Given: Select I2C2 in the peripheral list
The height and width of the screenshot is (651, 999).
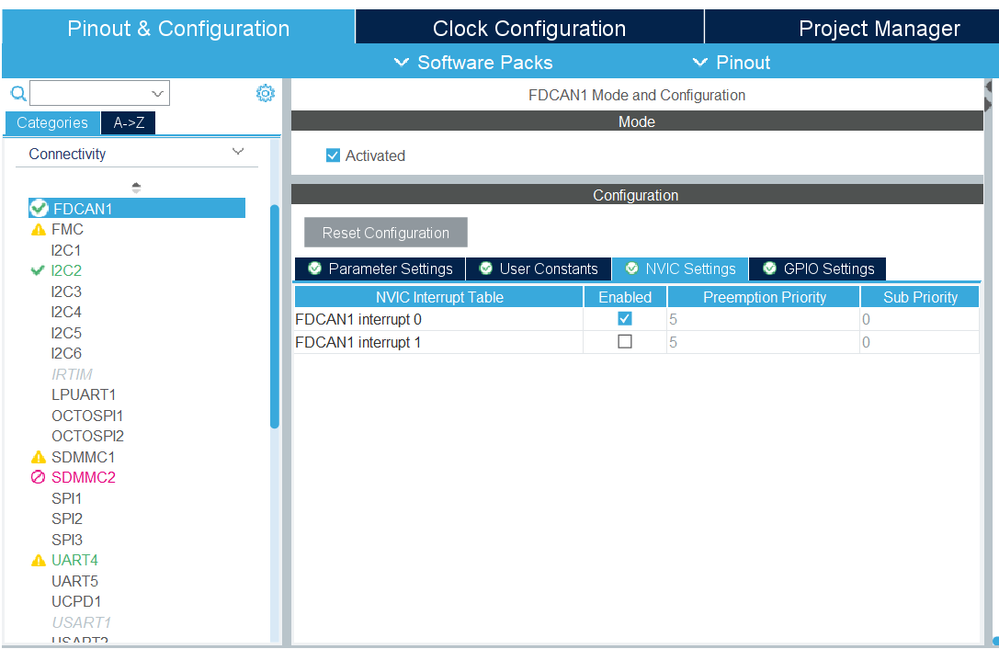Looking at the screenshot, I should pyautogui.click(x=66, y=270).
